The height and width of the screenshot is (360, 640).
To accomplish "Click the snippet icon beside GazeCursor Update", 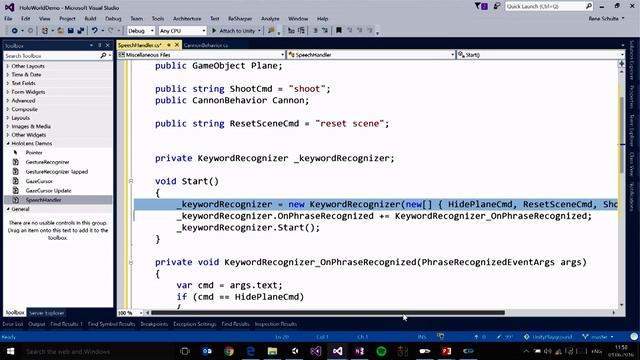I will pyautogui.click(x=16, y=190).
